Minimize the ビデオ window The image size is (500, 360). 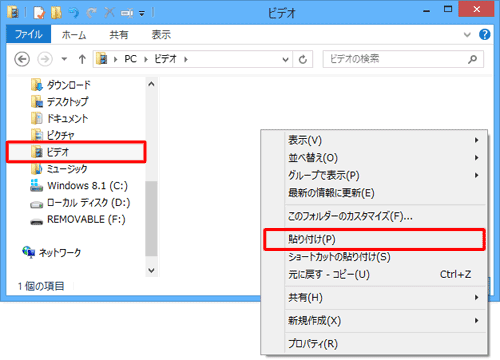(x=426, y=10)
